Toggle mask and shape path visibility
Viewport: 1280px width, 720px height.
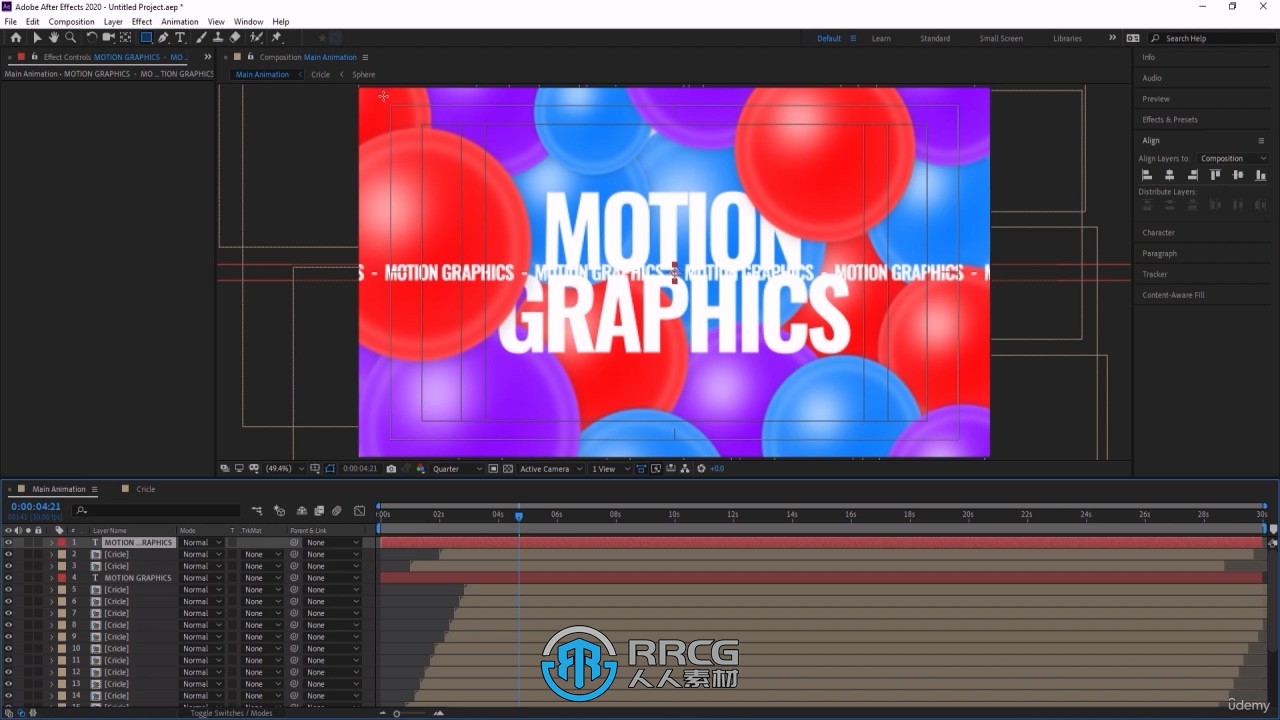(330, 468)
